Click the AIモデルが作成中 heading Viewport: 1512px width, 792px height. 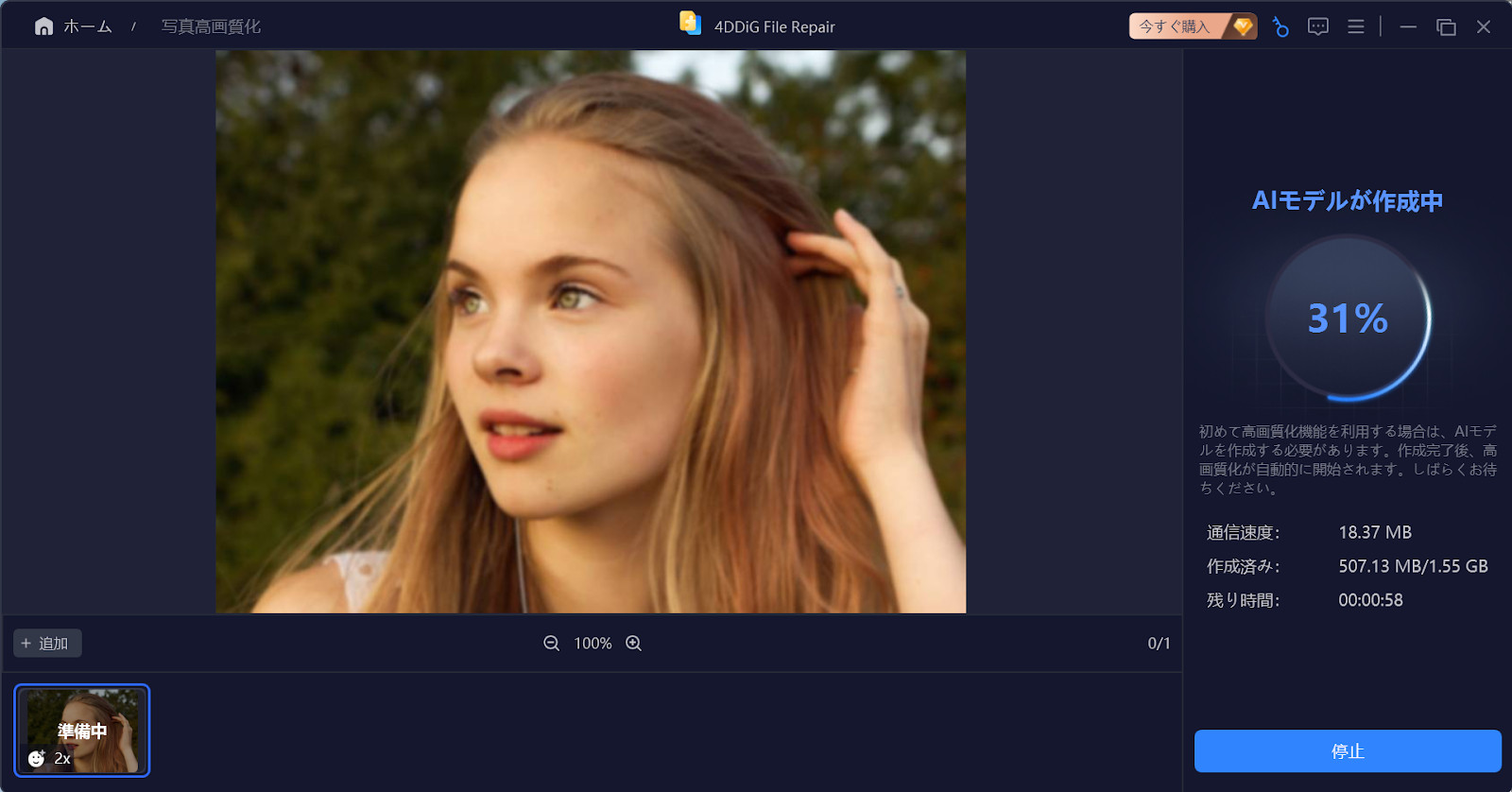click(1348, 200)
